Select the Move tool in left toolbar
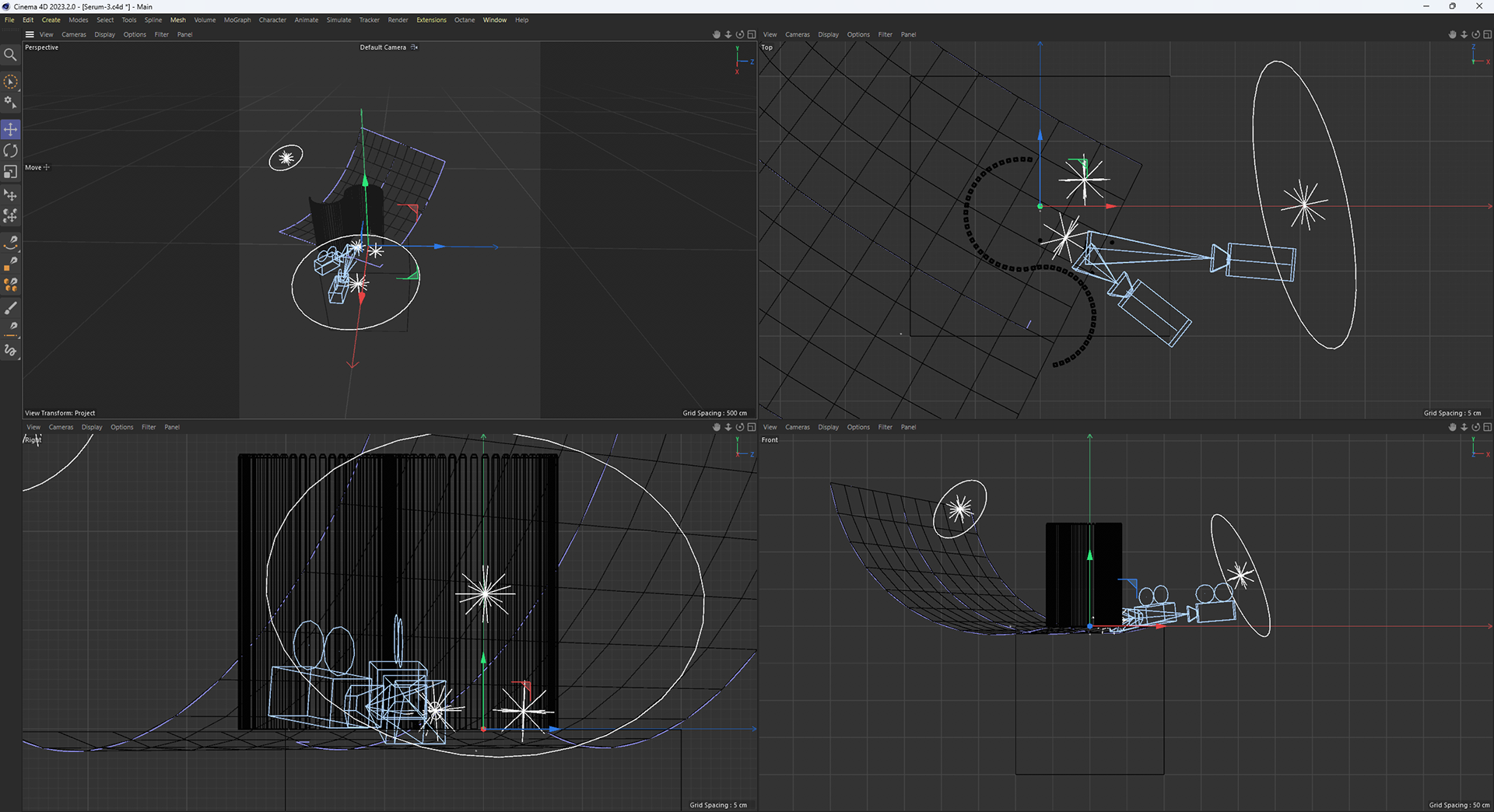 pos(11,129)
